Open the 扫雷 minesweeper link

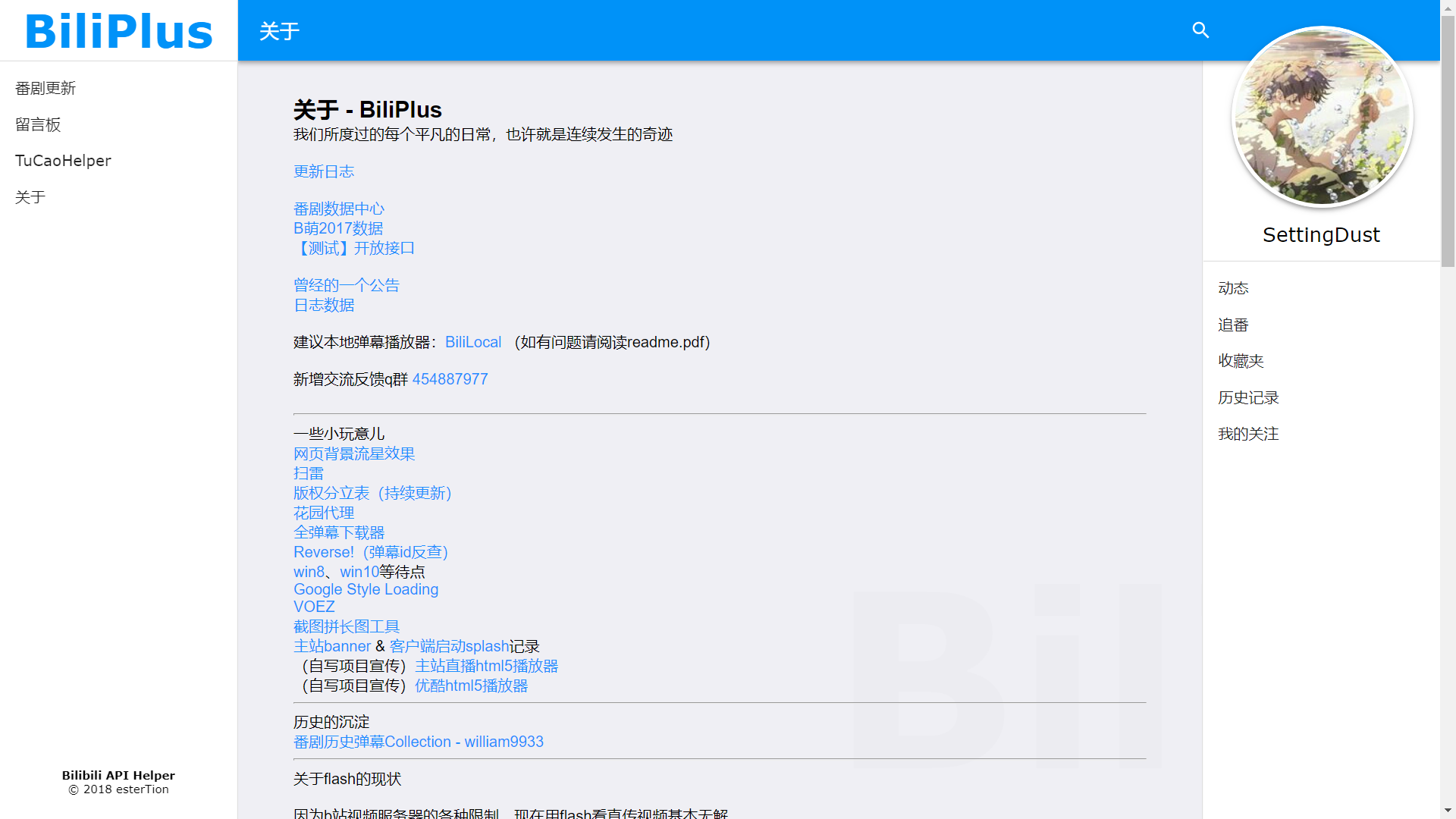(x=309, y=474)
